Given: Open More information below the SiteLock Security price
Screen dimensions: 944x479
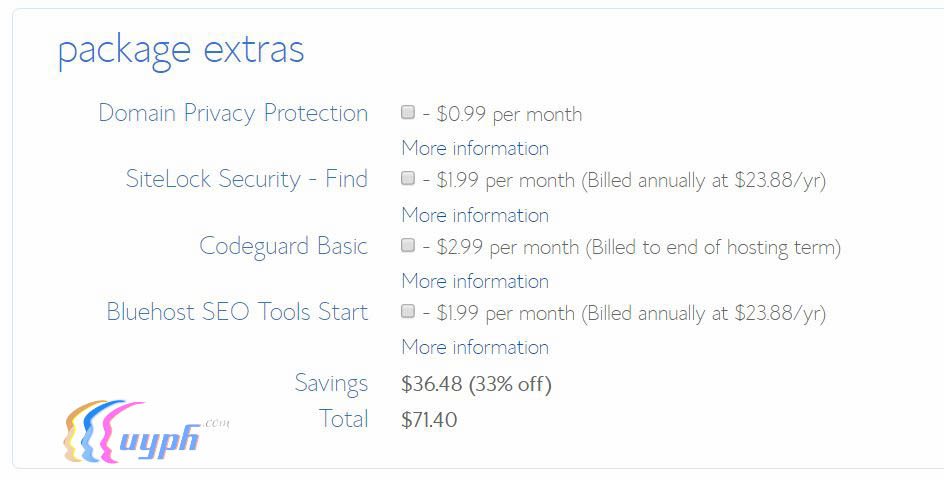Looking at the screenshot, I should [475, 215].
